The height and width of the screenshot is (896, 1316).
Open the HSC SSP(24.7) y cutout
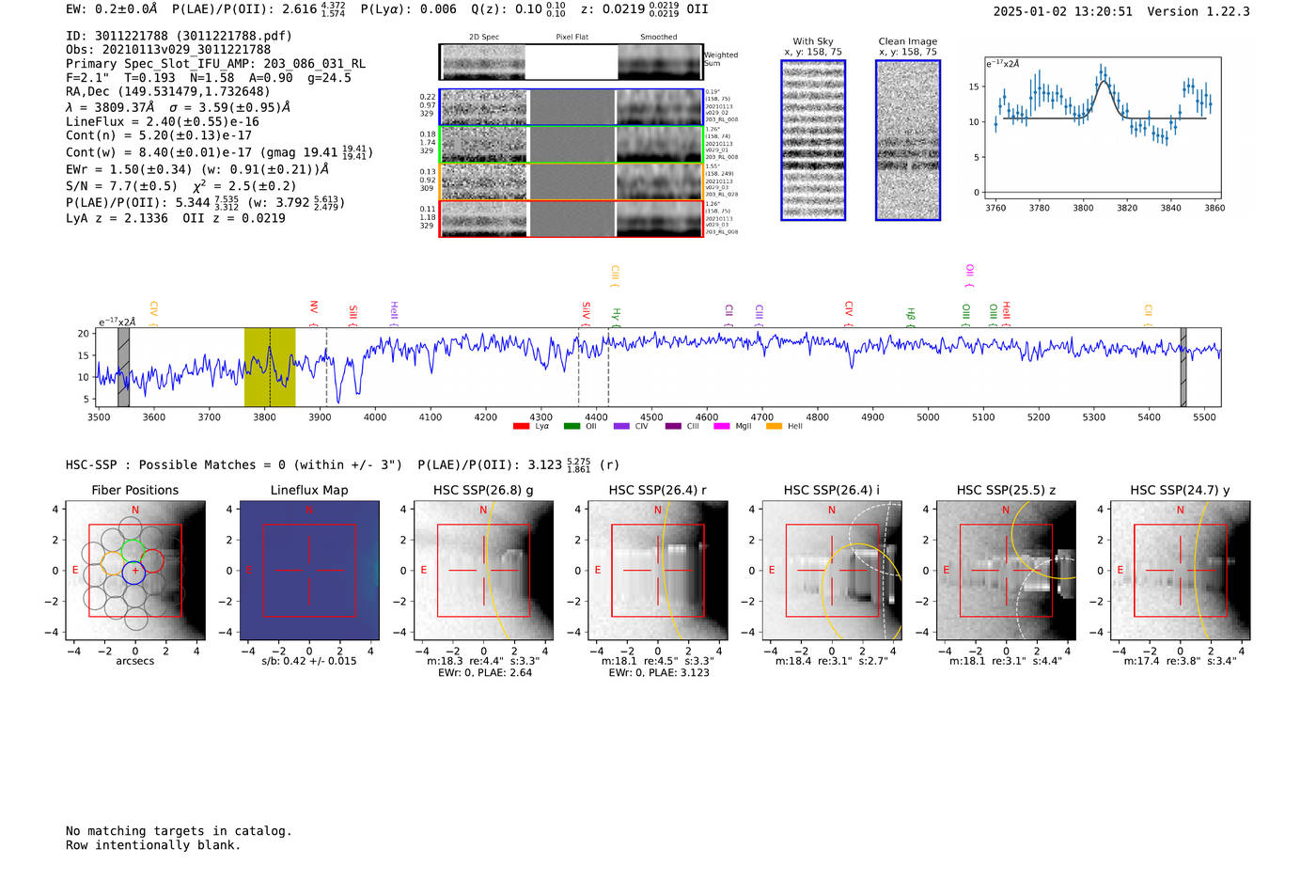point(1181,571)
